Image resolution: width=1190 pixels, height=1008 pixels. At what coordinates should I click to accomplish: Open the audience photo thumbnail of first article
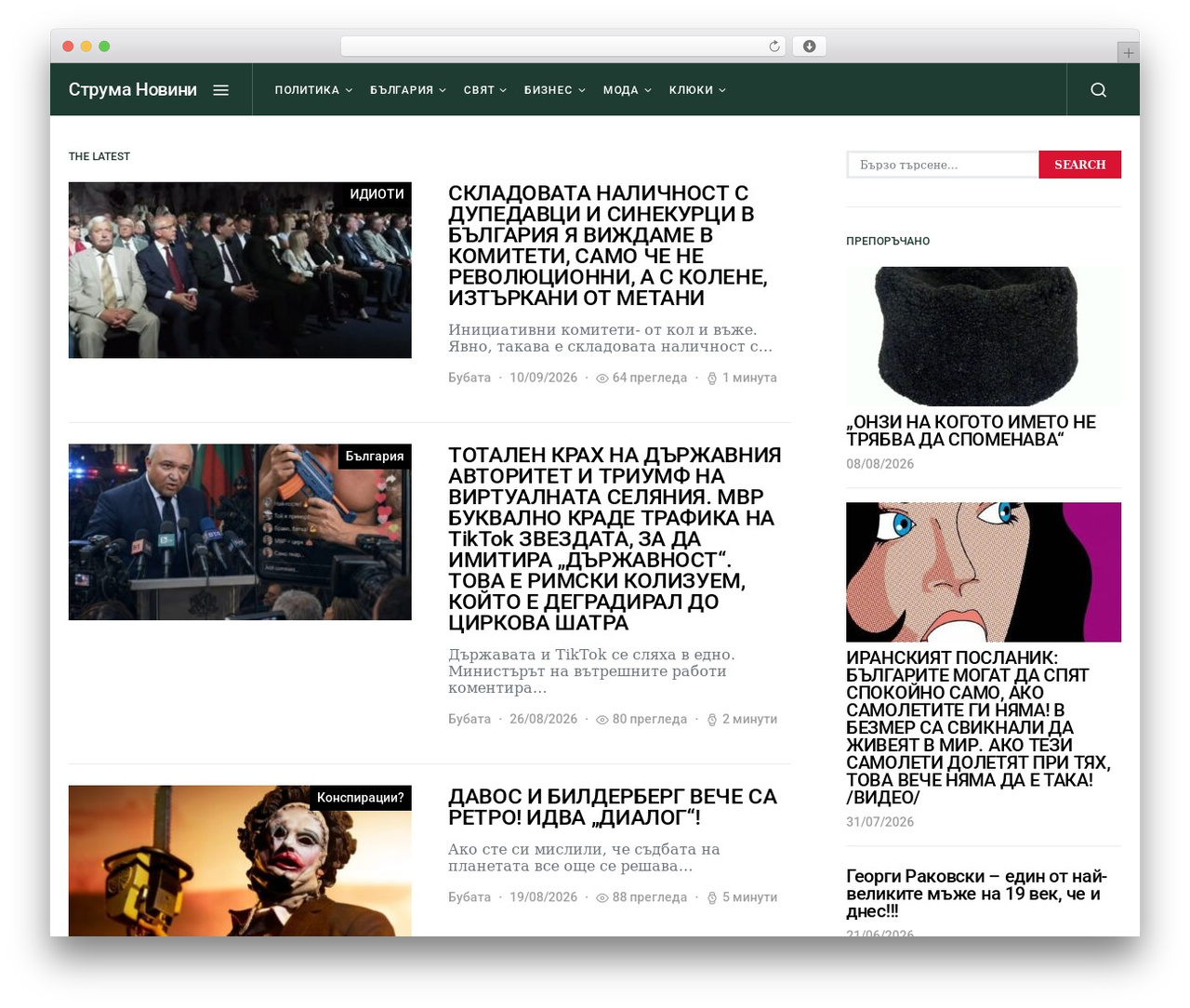(240, 271)
